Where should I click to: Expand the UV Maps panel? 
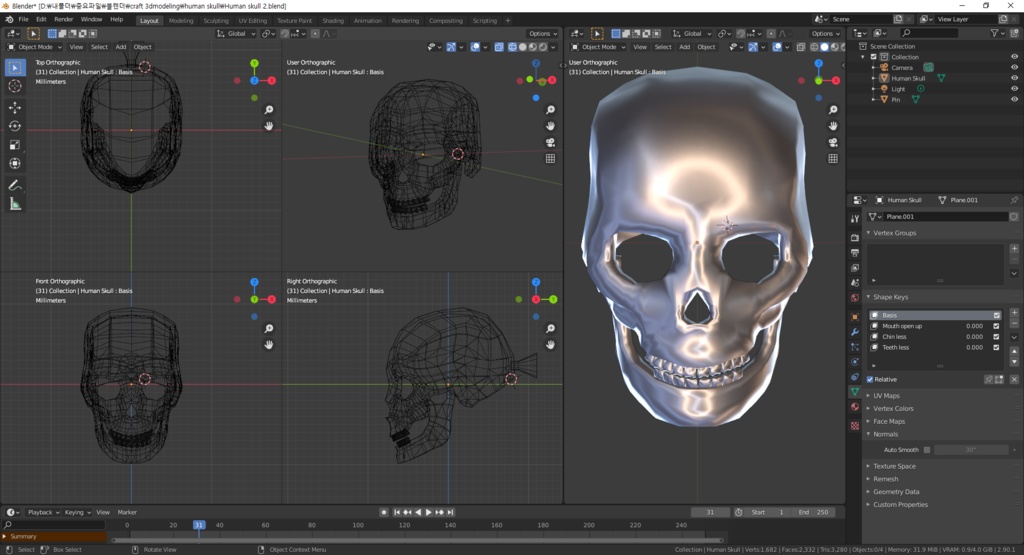[x=886, y=396]
